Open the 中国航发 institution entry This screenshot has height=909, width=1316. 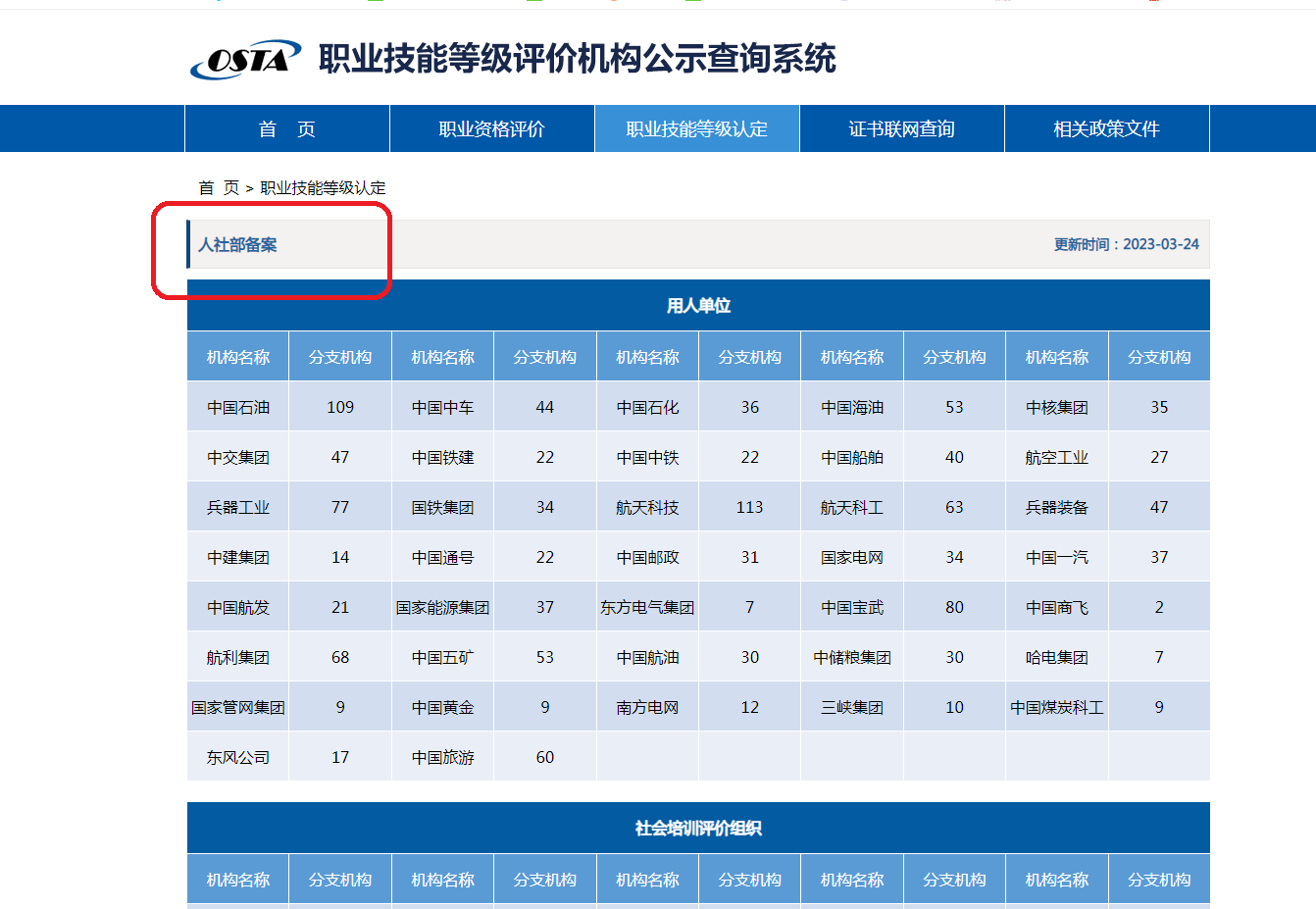[x=238, y=607]
